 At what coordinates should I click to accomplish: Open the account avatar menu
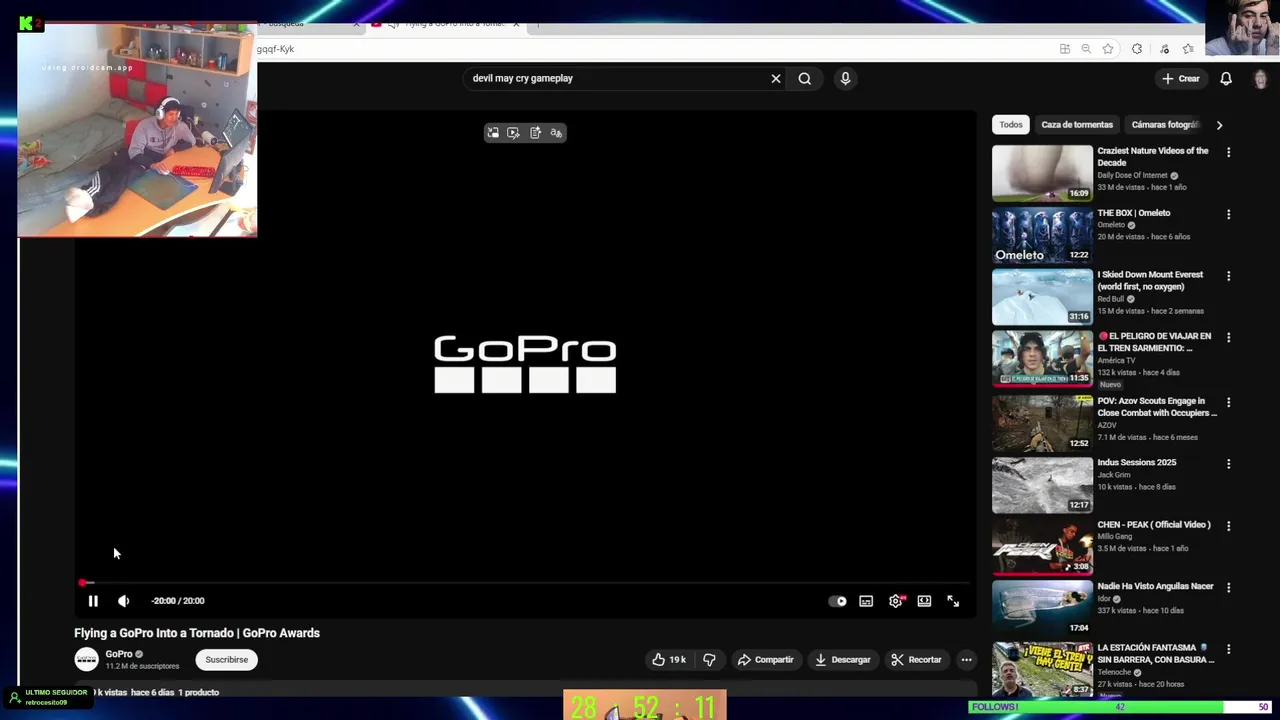point(1261,79)
